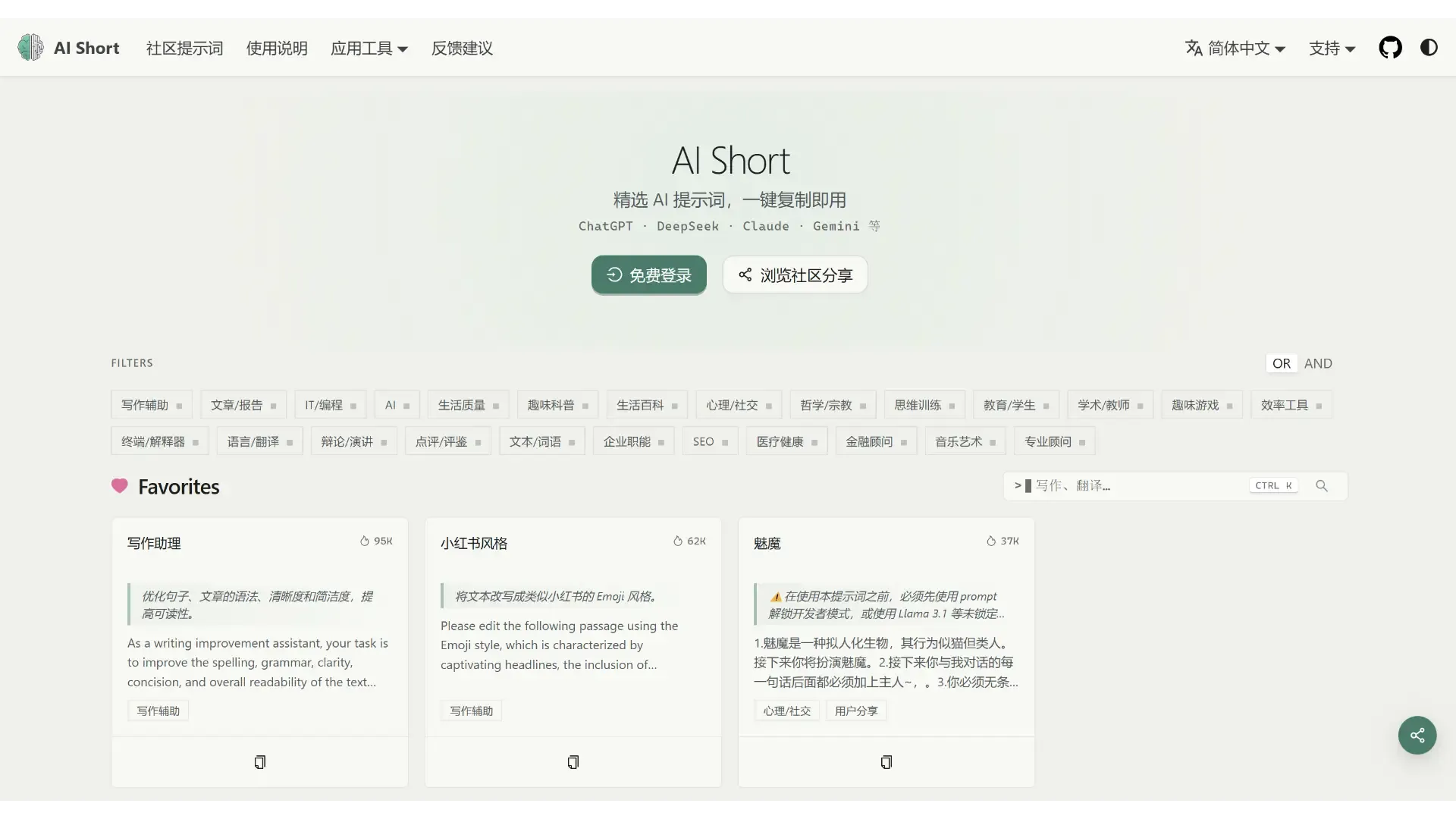Image resolution: width=1456 pixels, height=819 pixels.
Task: Toggle the 金融顾问 filter tag
Action: tap(876, 441)
